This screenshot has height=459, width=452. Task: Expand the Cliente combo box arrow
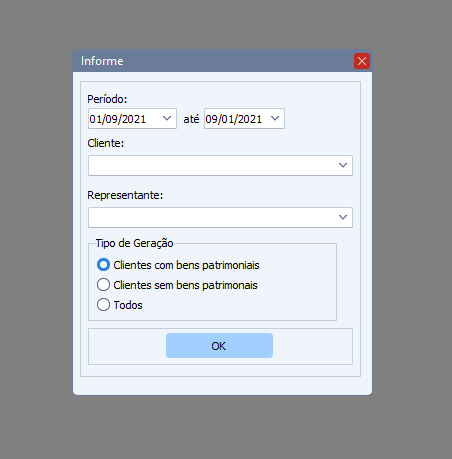coord(343,165)
